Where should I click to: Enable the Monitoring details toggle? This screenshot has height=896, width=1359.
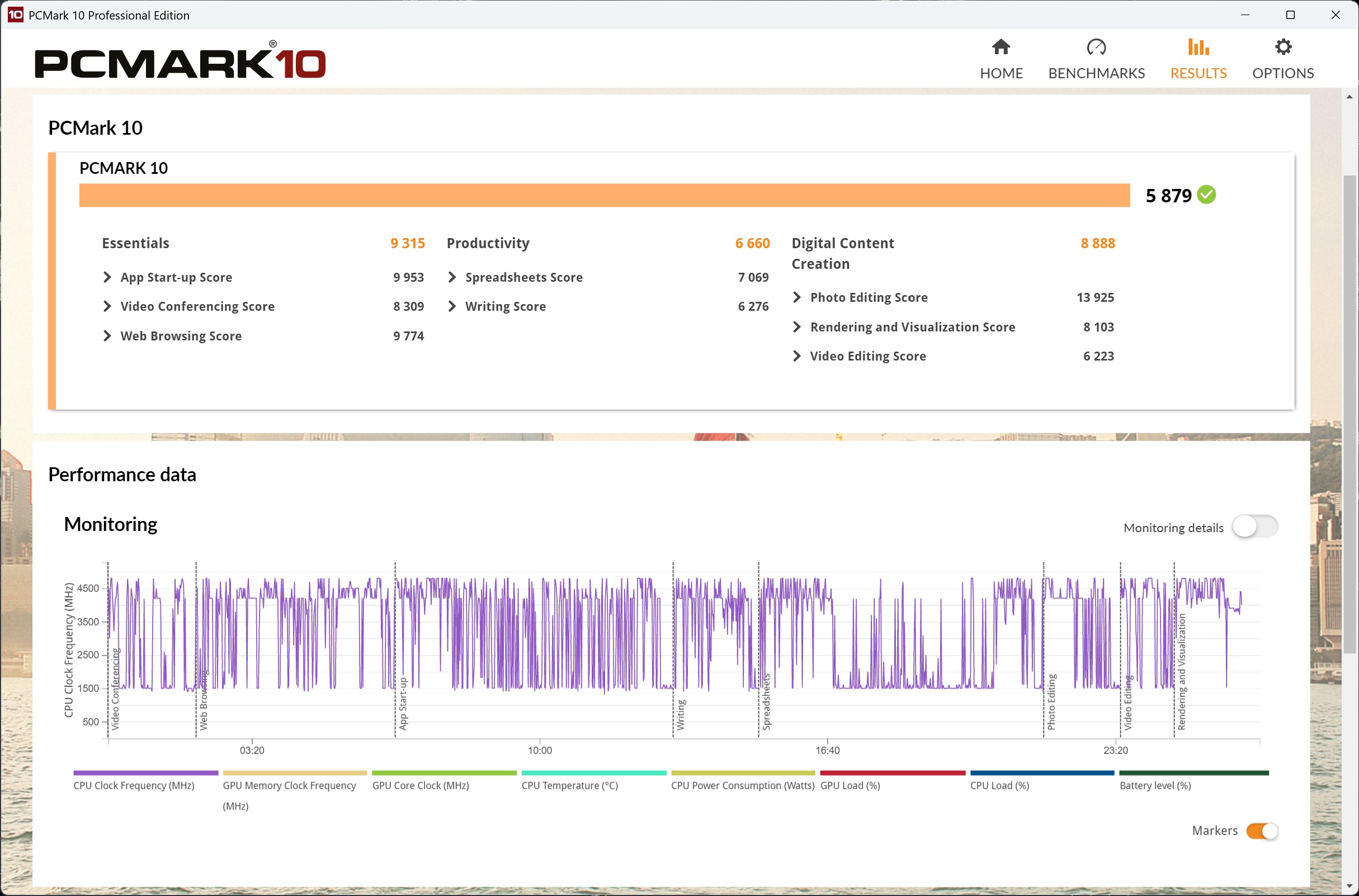(x=1254, y=527)
